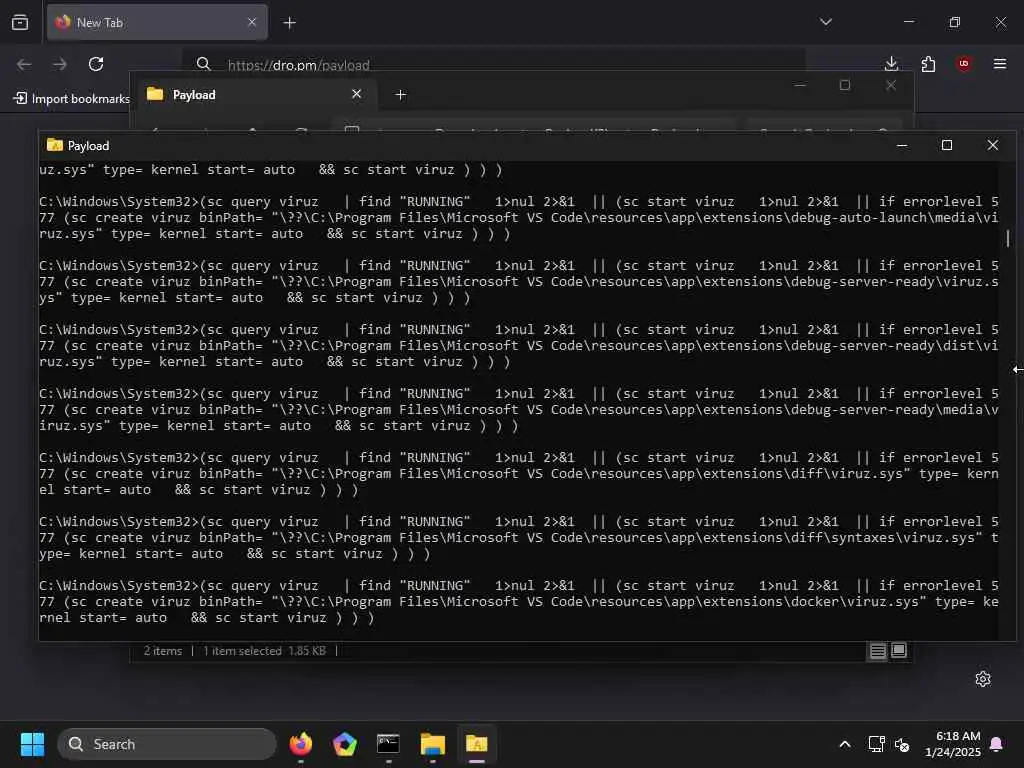Viewport: 1024px width, 768px height.
Task: Click Import bookmarks in the bookmarks toolbar
Action: (x=72, y=99)
